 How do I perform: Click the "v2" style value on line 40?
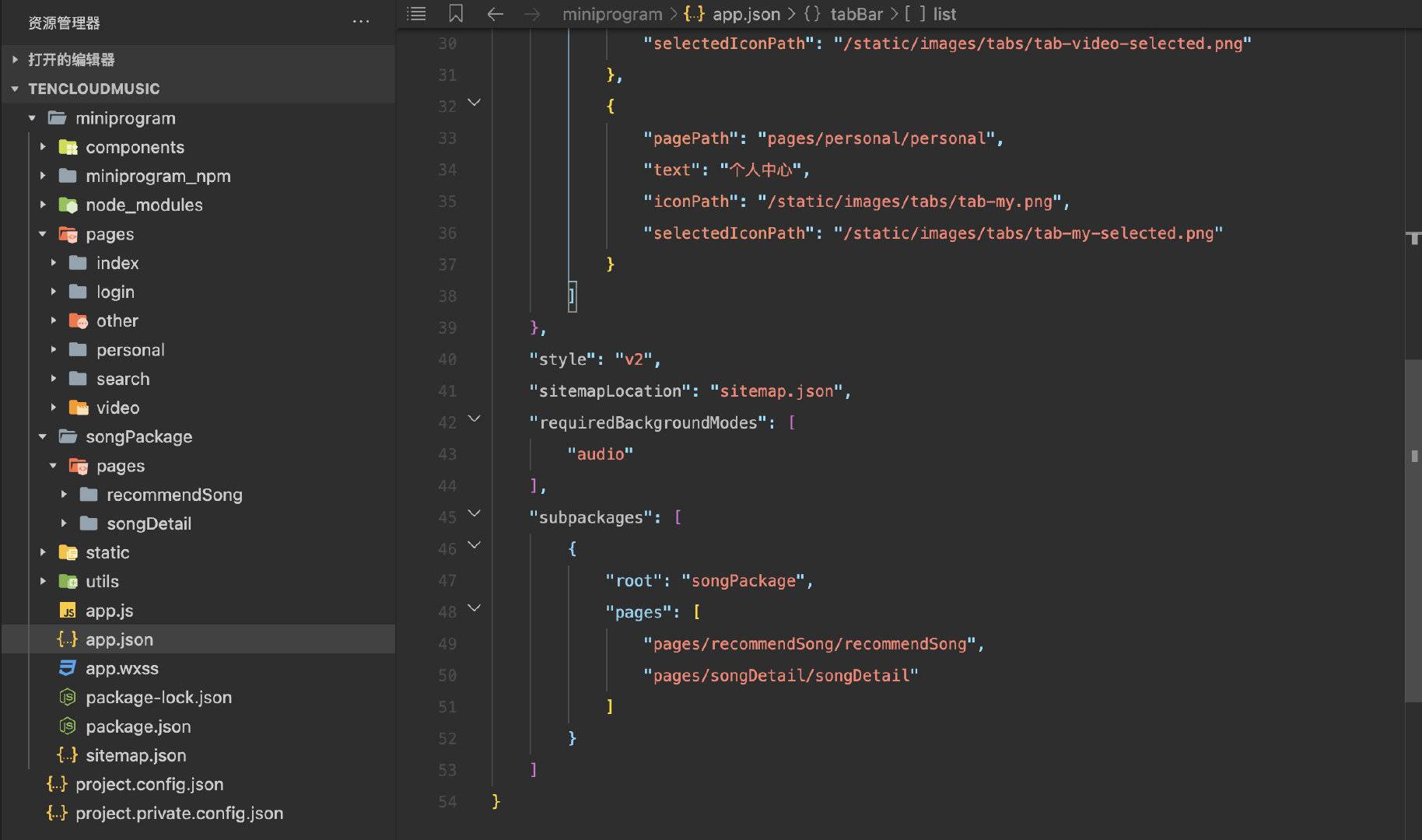click(634, 359)
